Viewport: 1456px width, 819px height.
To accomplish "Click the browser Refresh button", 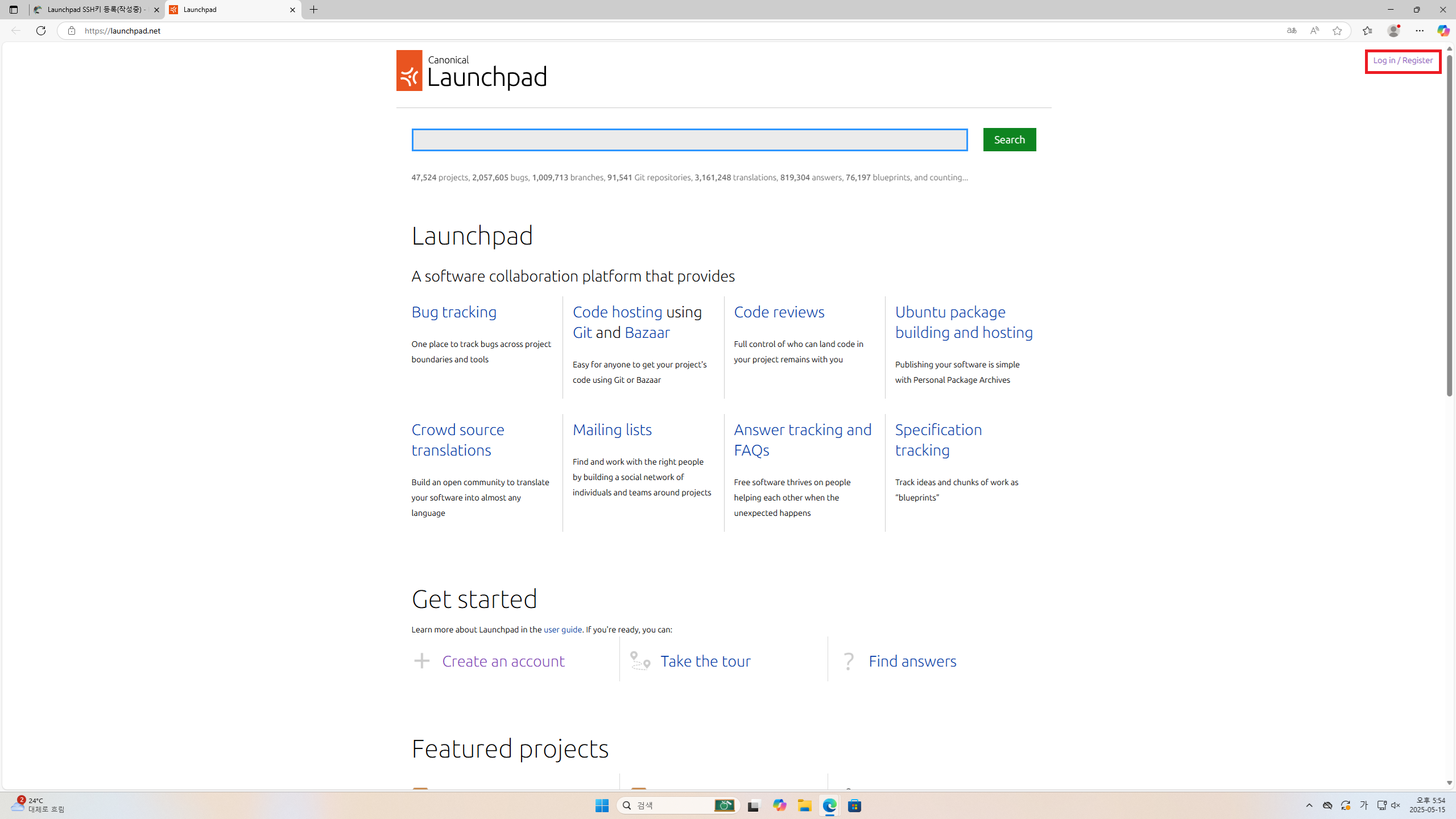I will click(x=41, y=31).
